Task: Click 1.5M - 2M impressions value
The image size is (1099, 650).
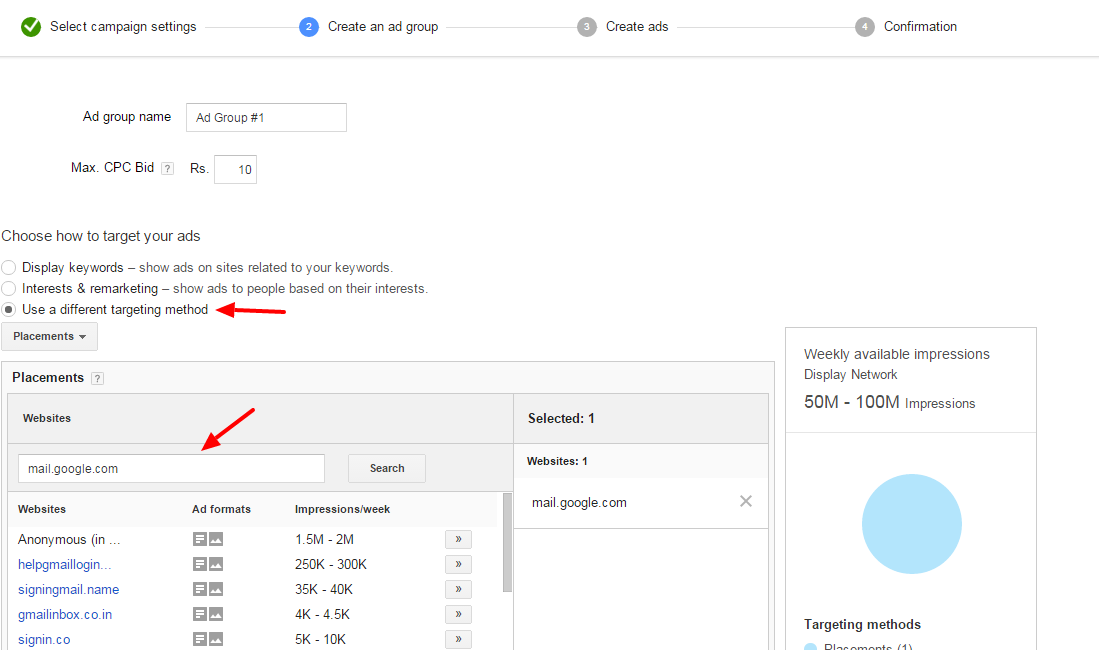Action: pos(325,539)
